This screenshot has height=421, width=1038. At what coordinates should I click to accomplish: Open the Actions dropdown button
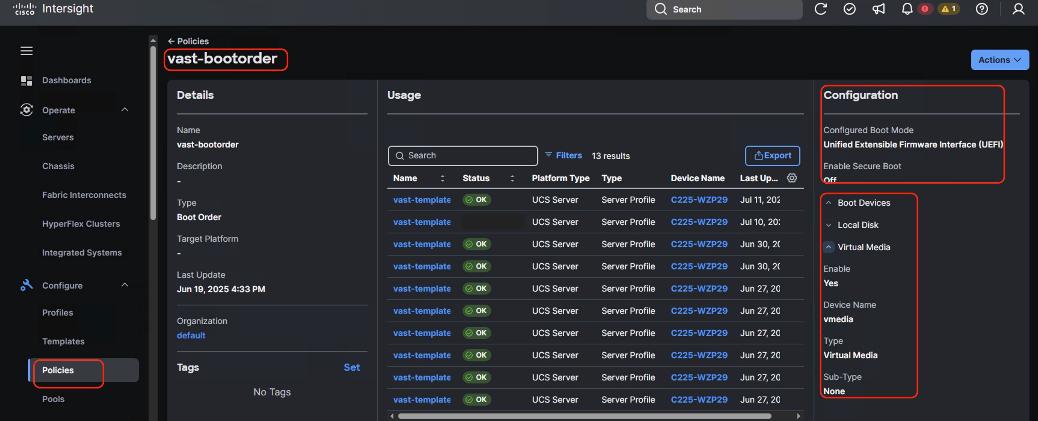(x=999, y=60)
